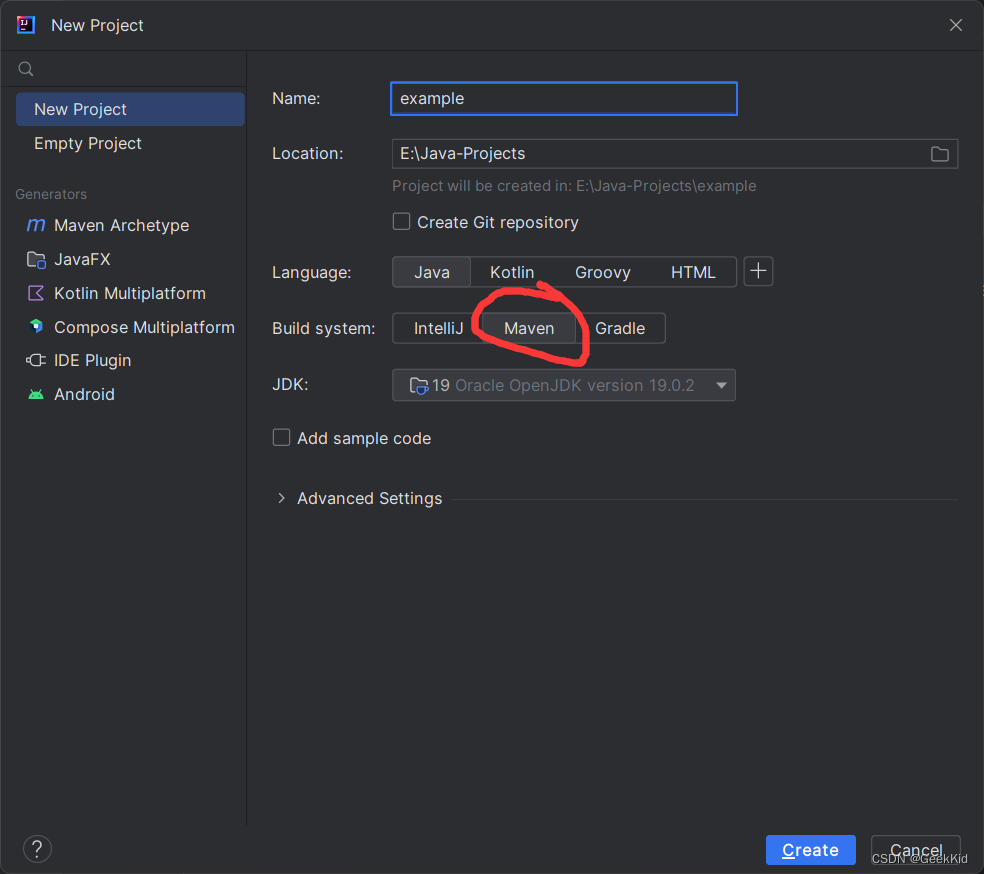The width and height of the screenshot is (984, 874).
Task: Open Kotlin Multiplatform generator
Action: pos(130,293)
